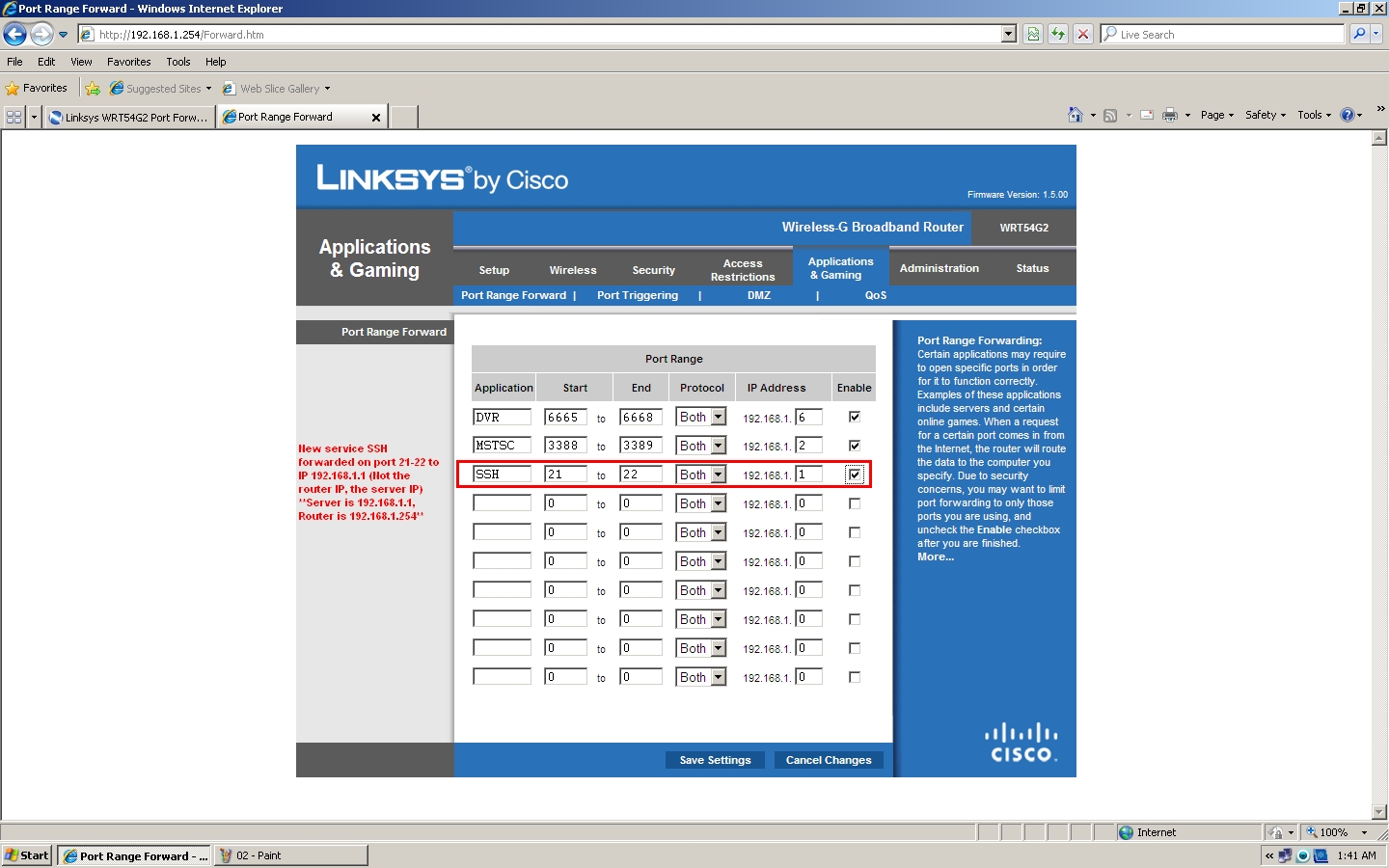Expand the address bar history dropdown
The width and height of the screenshot is (1389, 868).
[1009, 34]
